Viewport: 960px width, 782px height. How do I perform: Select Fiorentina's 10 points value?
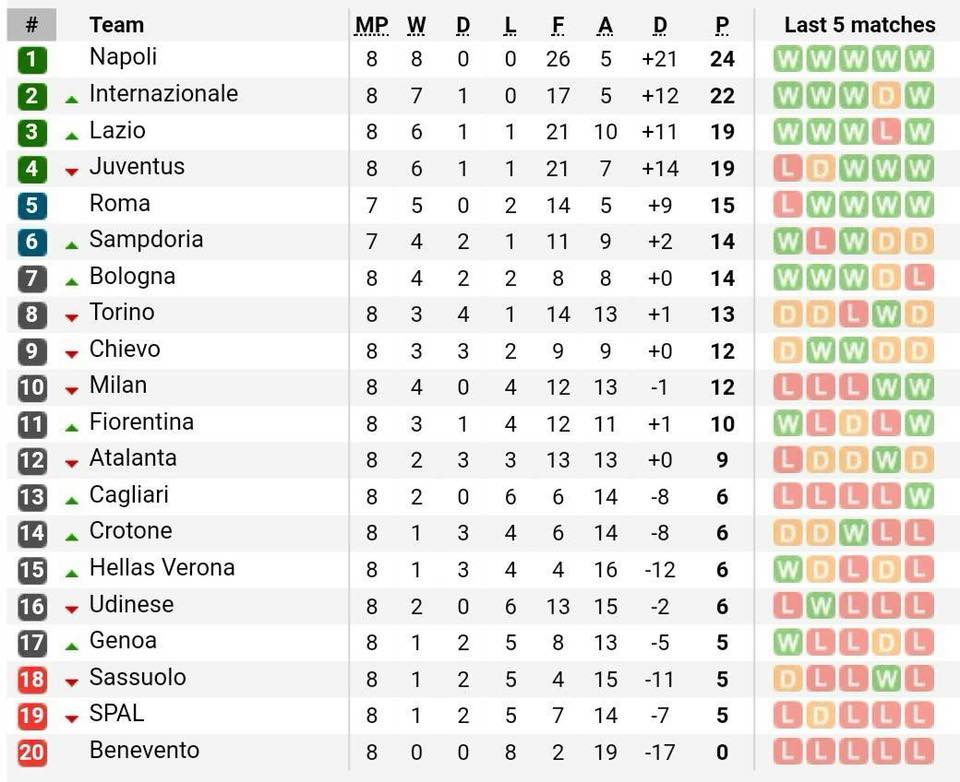(x=722, y=424)
